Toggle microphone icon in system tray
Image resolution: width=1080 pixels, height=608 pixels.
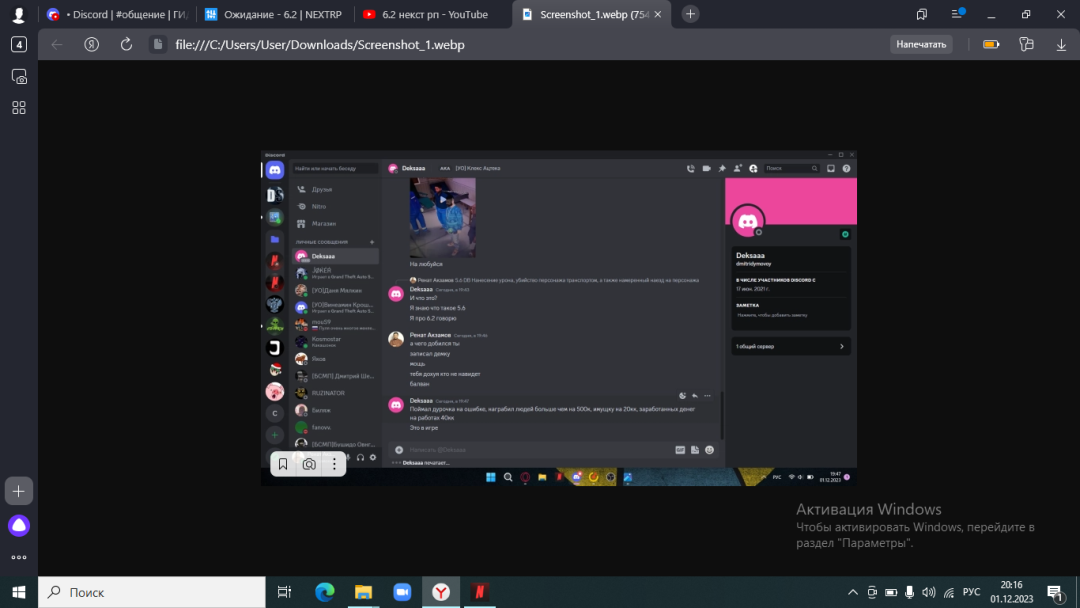coord(911,592)
